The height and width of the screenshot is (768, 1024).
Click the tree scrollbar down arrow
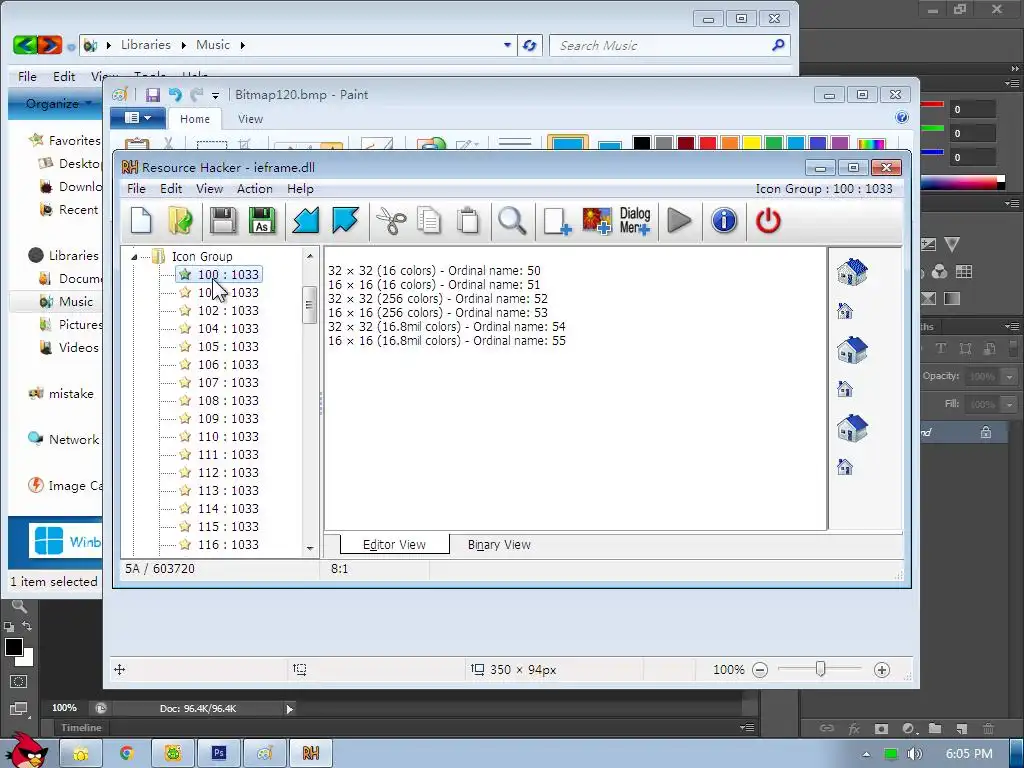[310, 549]
